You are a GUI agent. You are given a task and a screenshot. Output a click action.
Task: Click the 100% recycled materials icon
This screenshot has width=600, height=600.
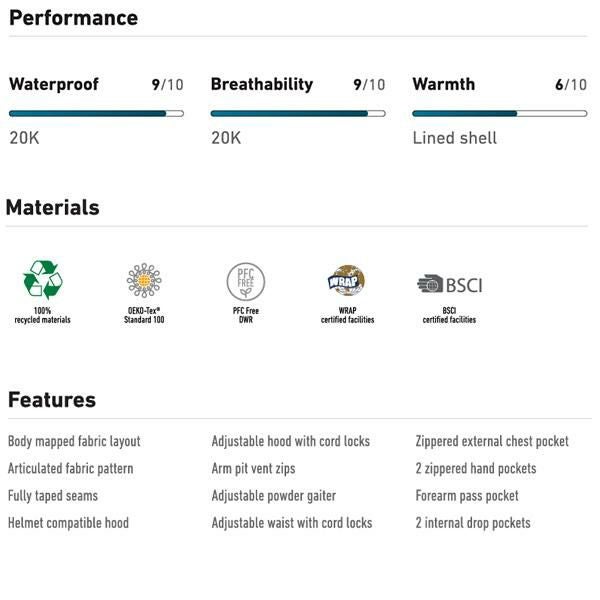[x=42, y=279]
